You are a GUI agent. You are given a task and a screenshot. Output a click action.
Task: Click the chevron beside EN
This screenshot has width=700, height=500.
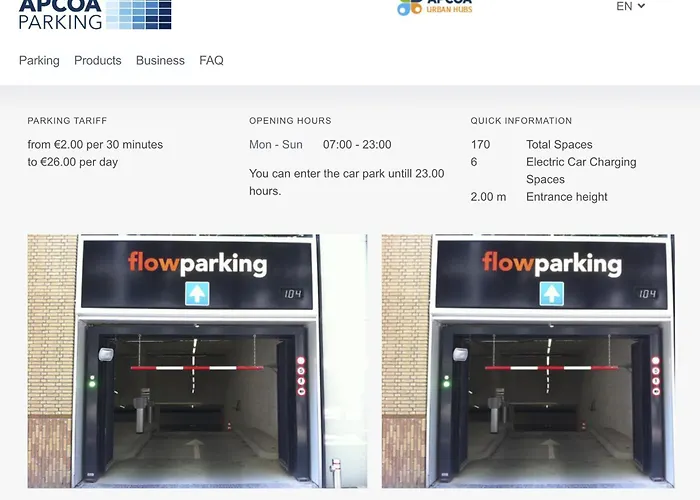click(641, 6)
